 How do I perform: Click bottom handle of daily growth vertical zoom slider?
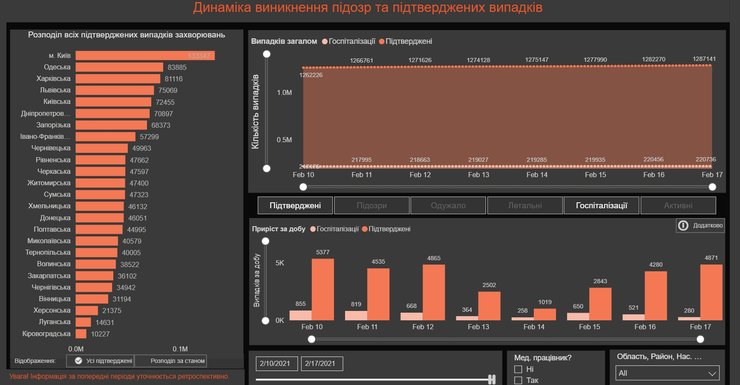pyautogui.click(x=266, y=321)
